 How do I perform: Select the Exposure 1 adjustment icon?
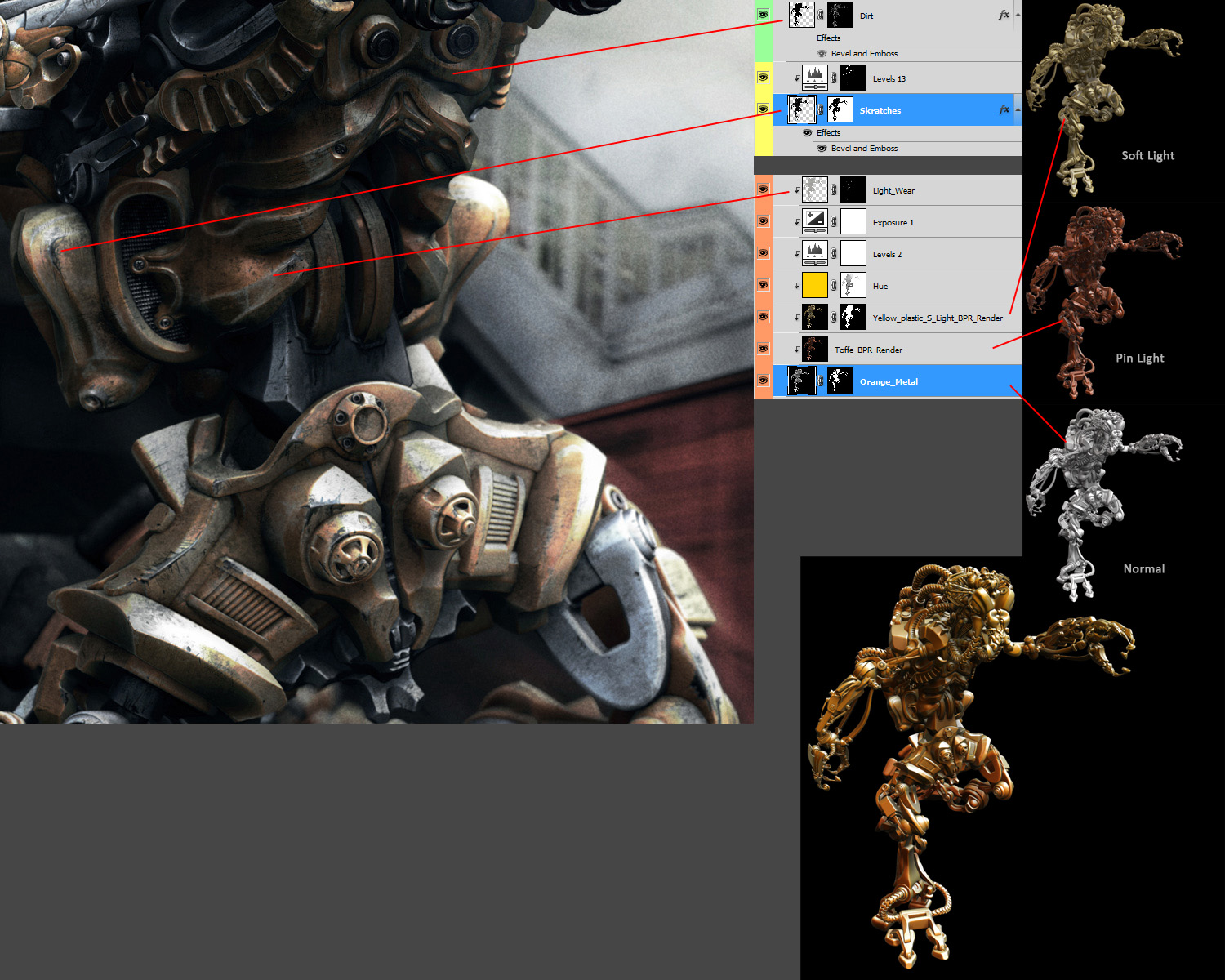815,221
